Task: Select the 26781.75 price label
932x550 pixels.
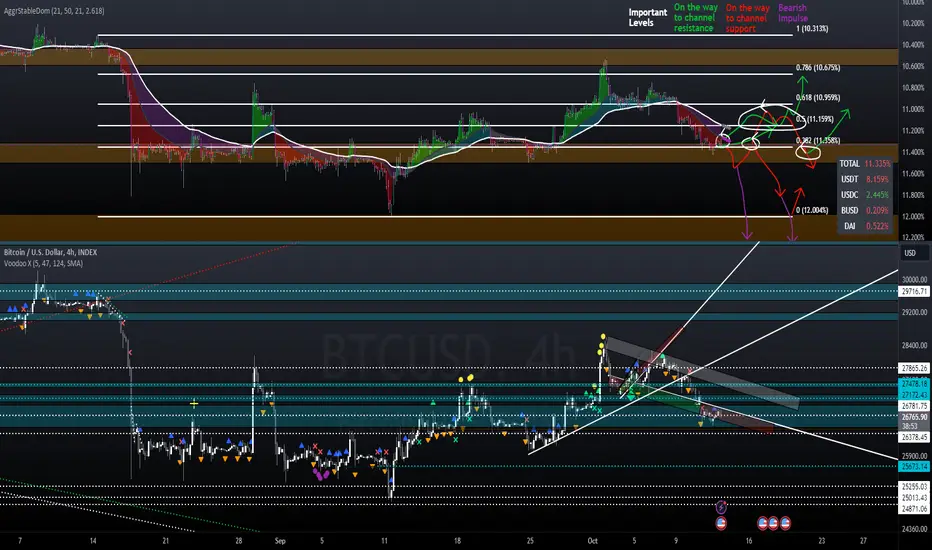Action: coord(914,406)
